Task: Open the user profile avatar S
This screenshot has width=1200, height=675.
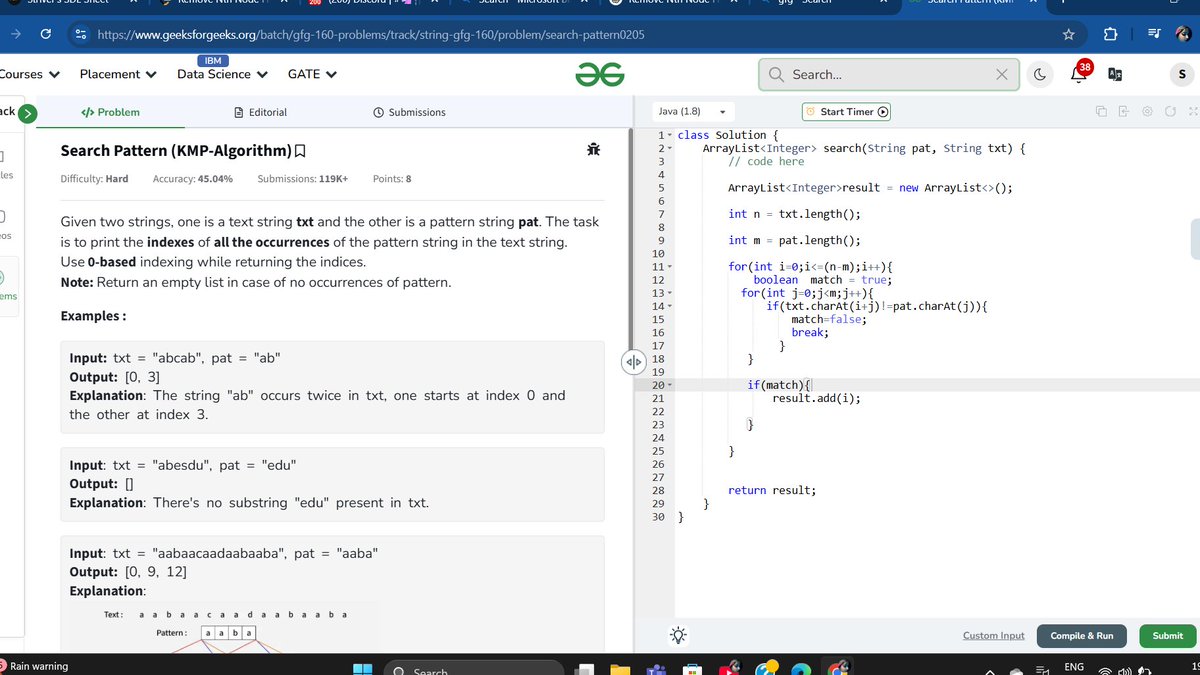Action: [1182, 74]
